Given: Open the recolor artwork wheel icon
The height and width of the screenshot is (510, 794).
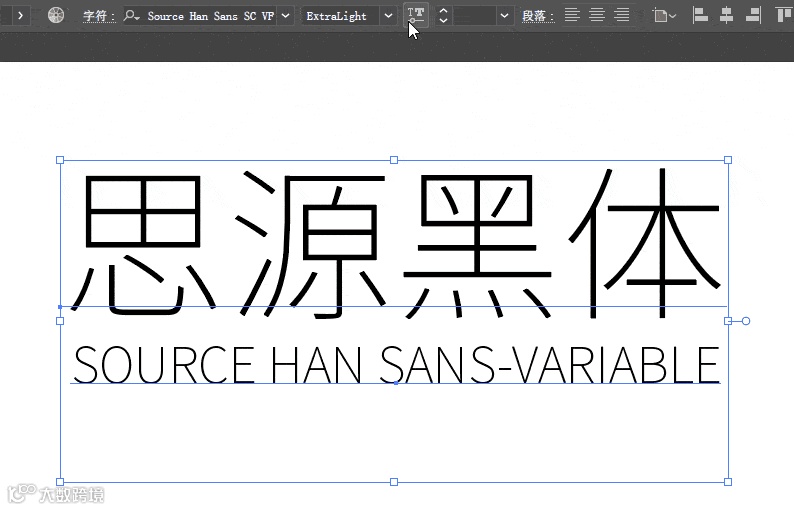Looking at the screenshot, I should tap(56, 16).
